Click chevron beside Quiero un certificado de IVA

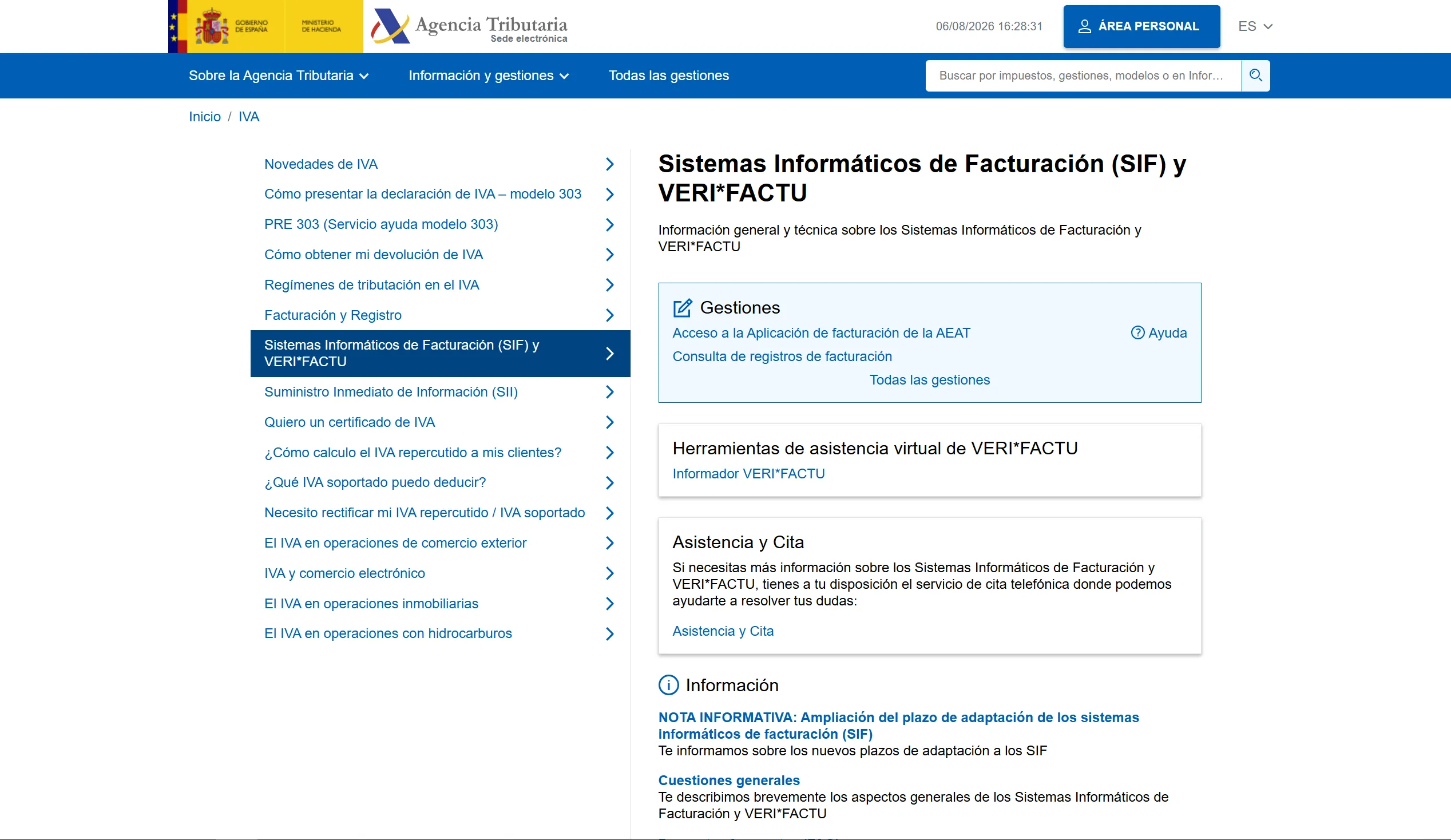(x=610, y=422)
